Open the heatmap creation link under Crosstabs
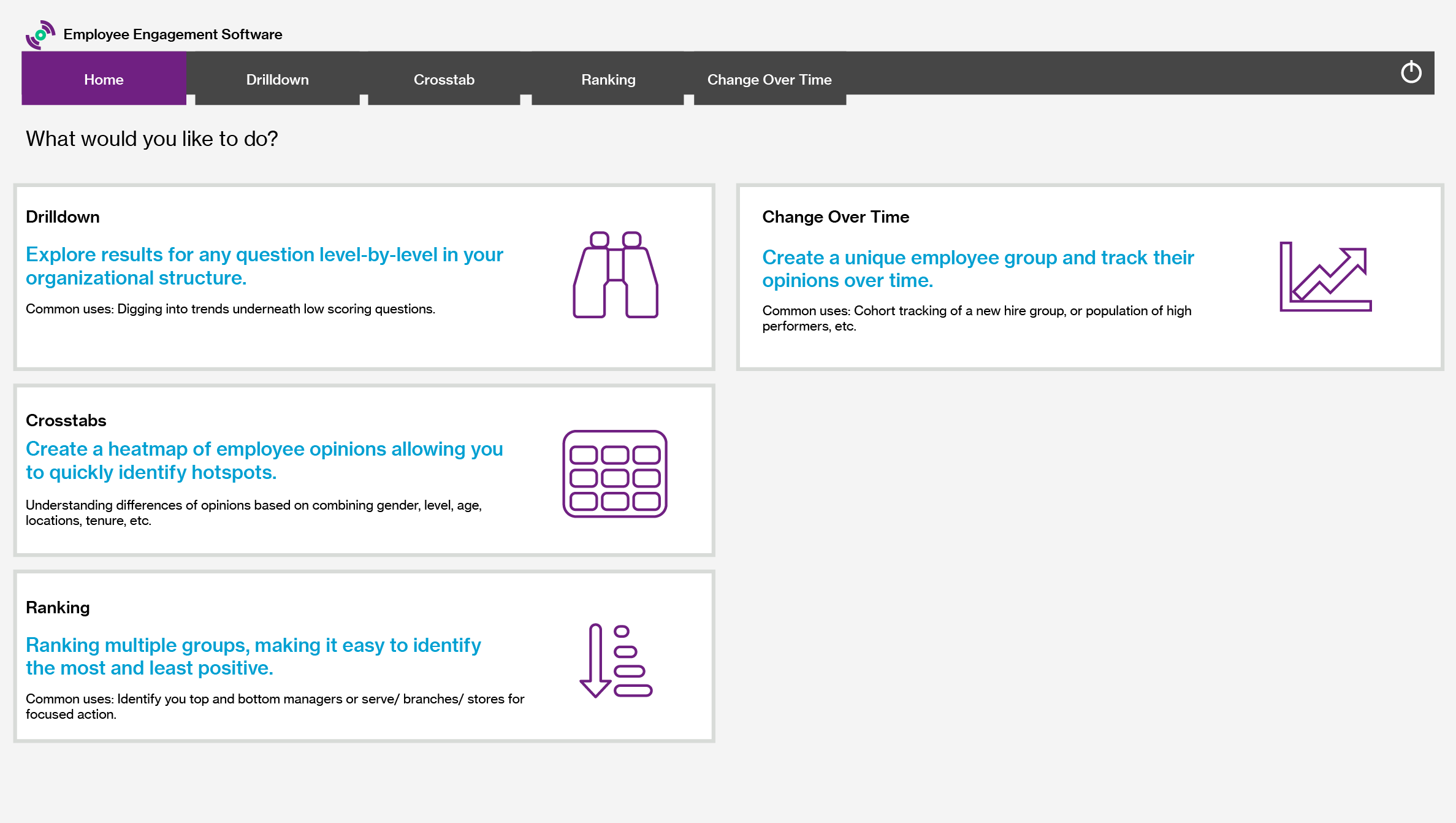This screenshot has width=1456, height=823. [x=264, y=460]
